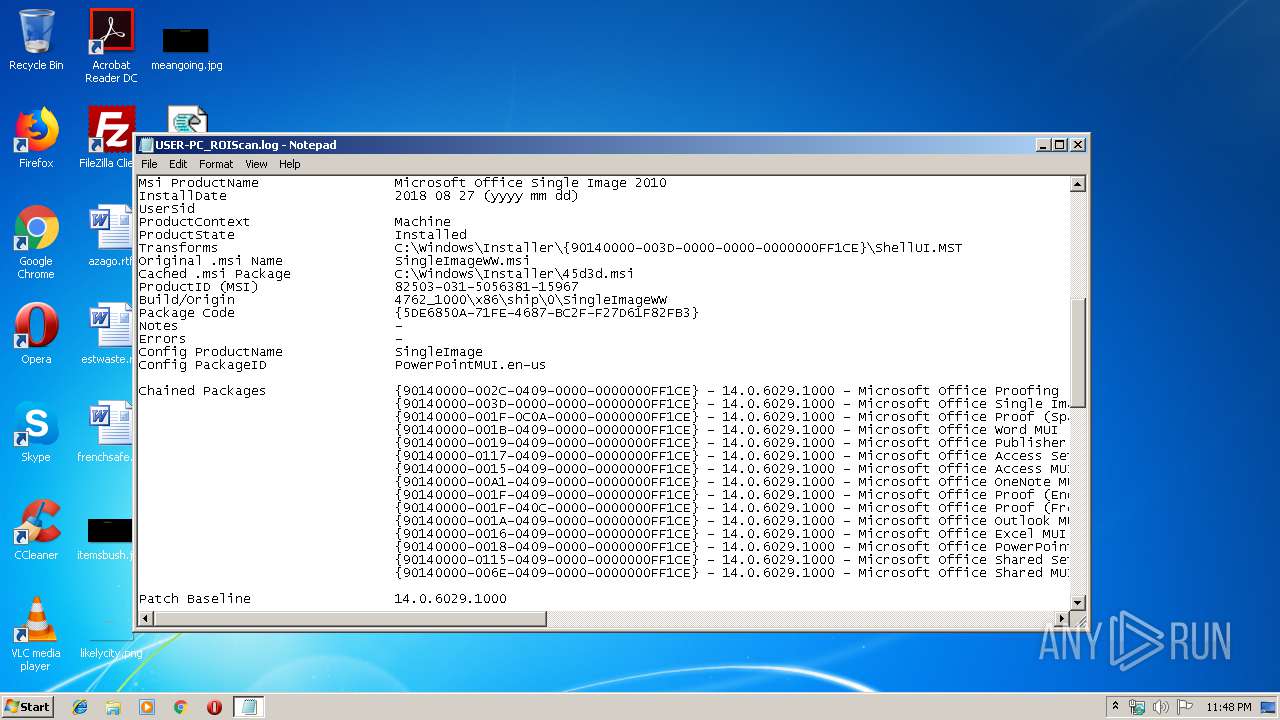Launch Skype desktop shortcut
The width and height of the screenshot is (1280, 720).
(36, 431)
